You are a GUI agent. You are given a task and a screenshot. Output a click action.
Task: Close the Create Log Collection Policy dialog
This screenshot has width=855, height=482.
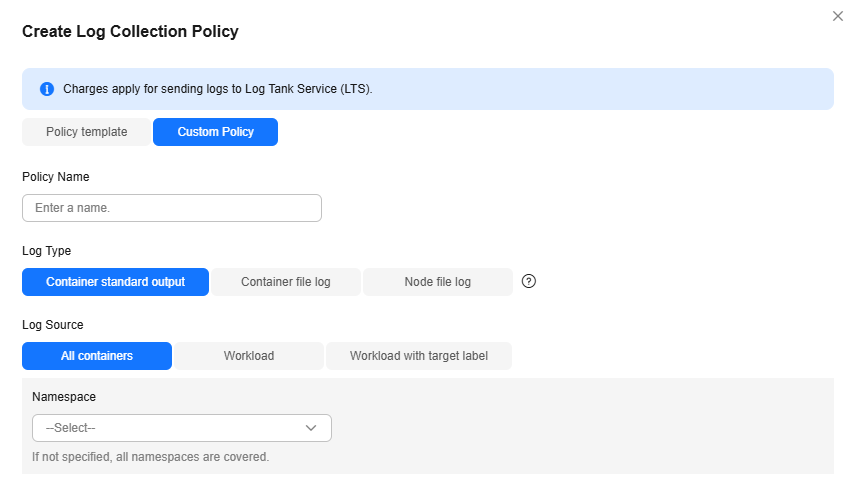click(838, 16)
